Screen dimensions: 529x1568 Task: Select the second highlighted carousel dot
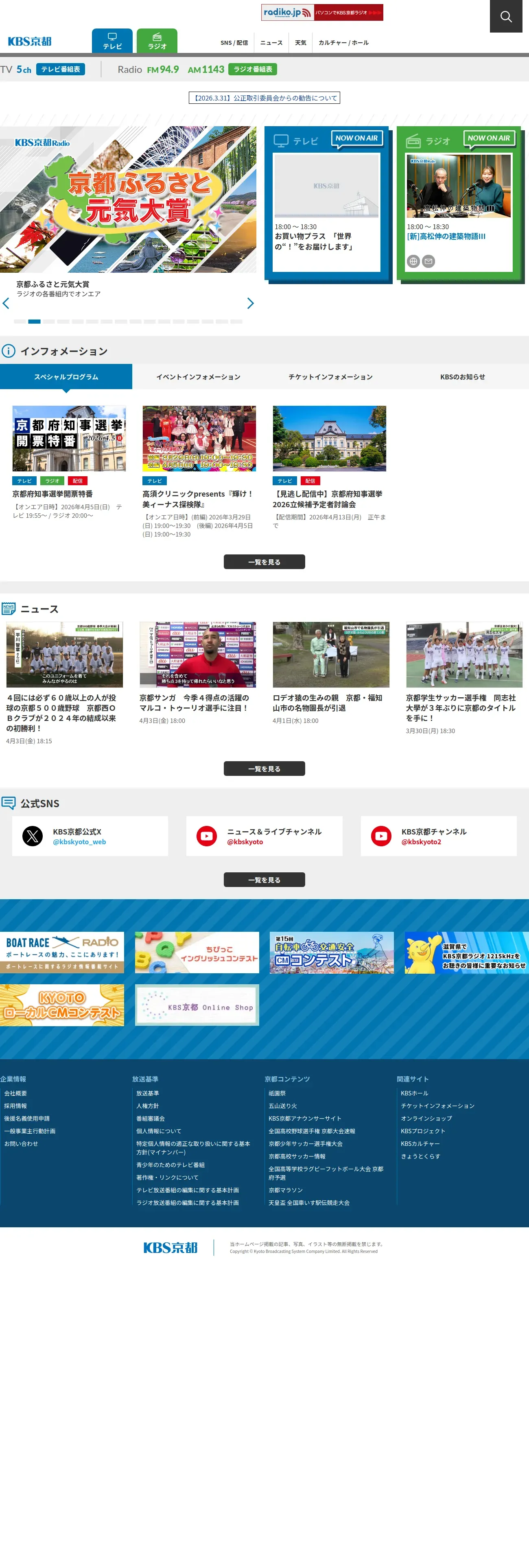point(34,322)
